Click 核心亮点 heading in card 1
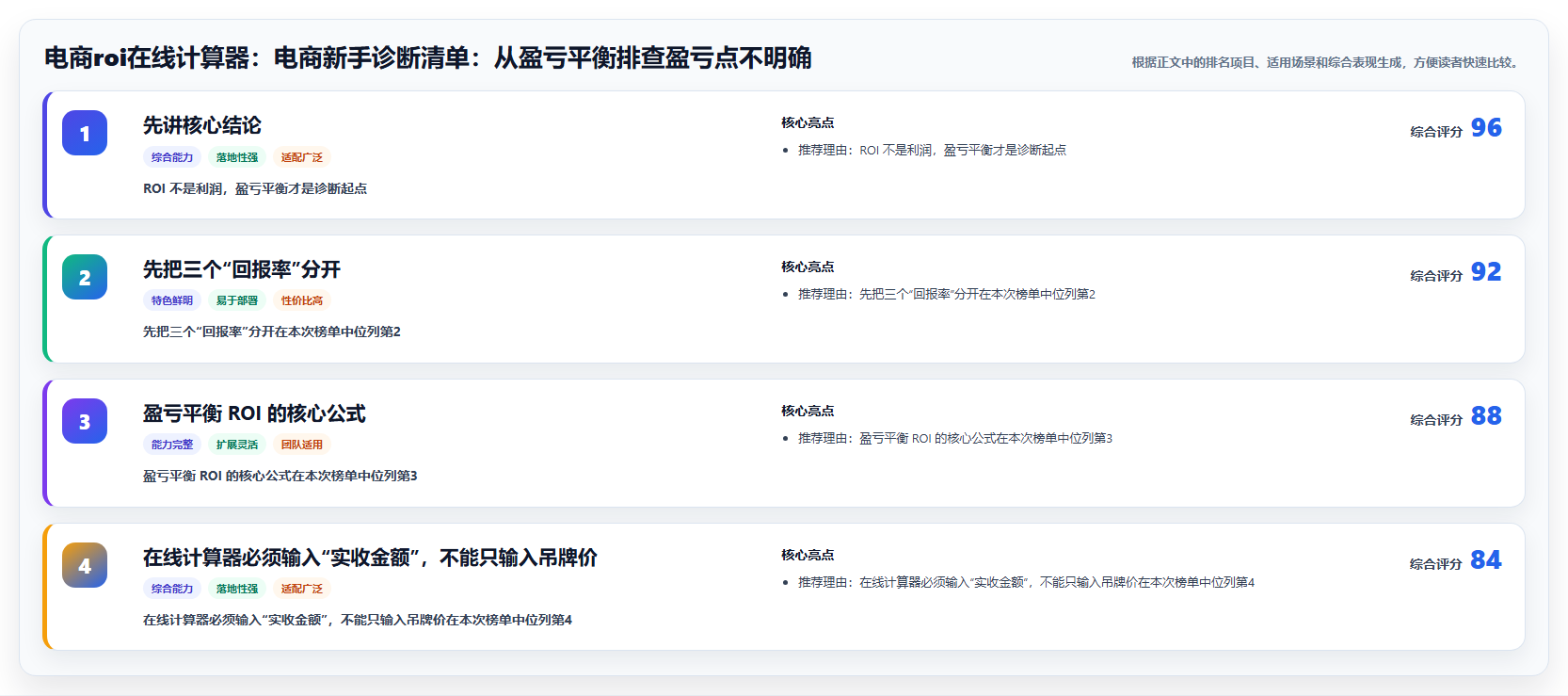Image resolution: width=1568 pixels, height=696 pixels. [x=808, y=122]
